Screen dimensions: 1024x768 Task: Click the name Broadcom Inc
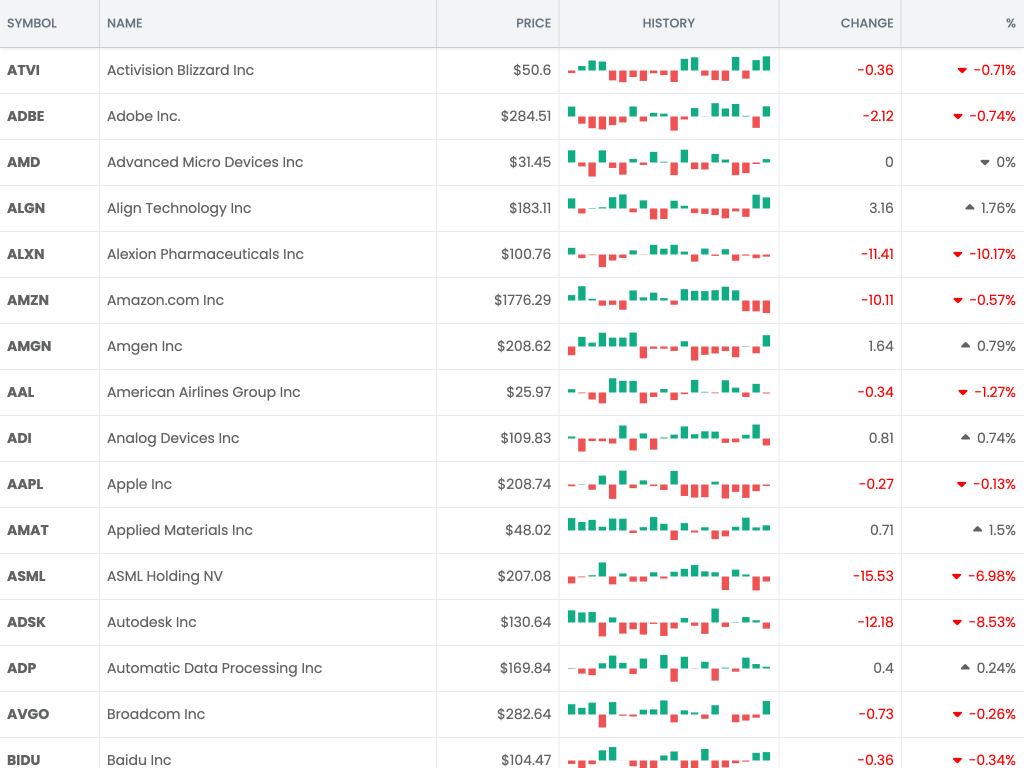coord(156,714)
